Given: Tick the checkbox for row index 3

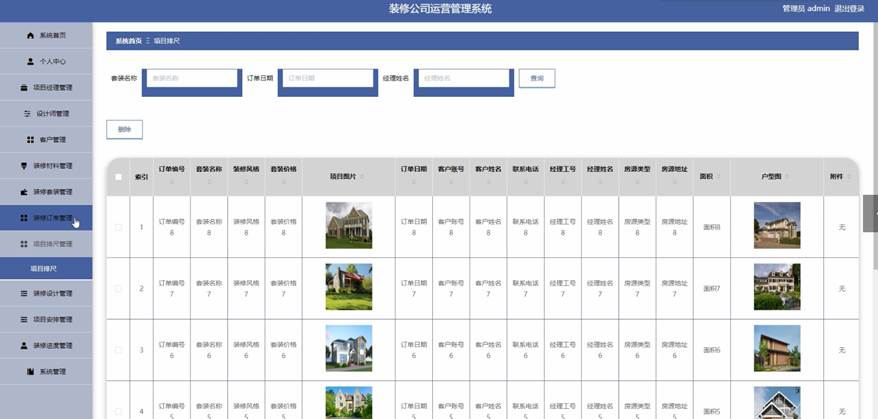Looking at the screenshot, I should 118,350.
